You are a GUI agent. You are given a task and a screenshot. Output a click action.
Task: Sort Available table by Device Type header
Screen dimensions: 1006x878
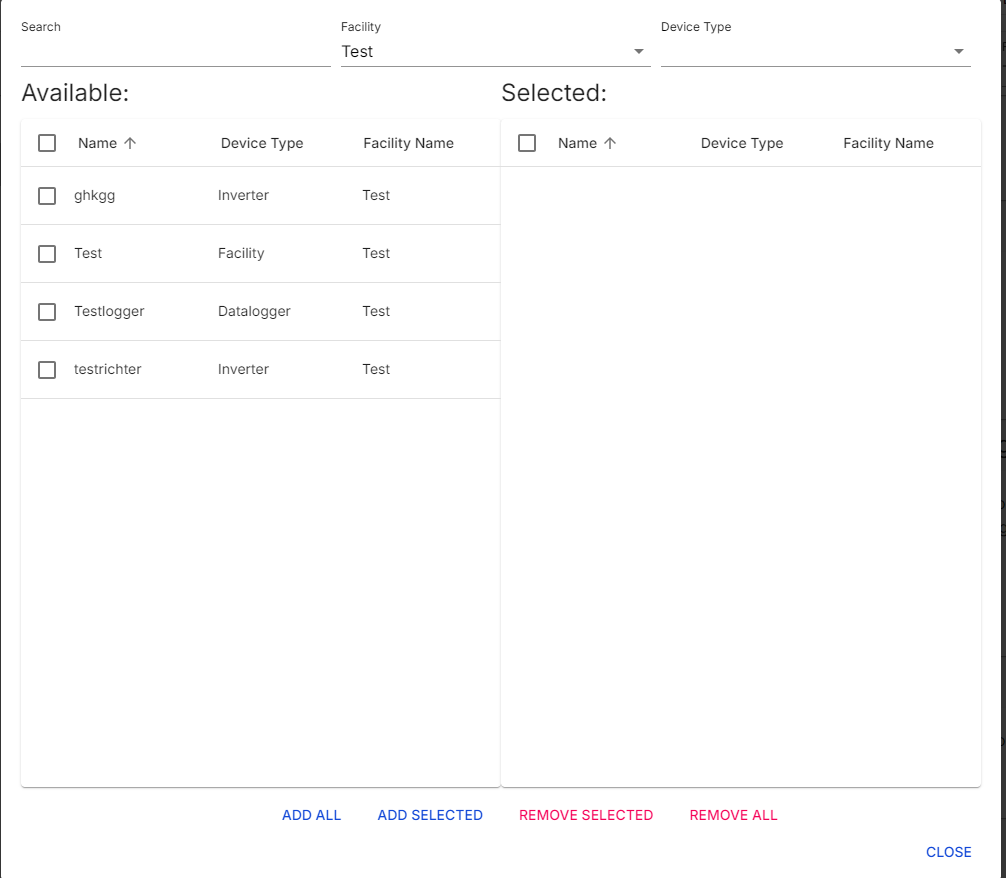pyautogui.click(x=262, y=143)
